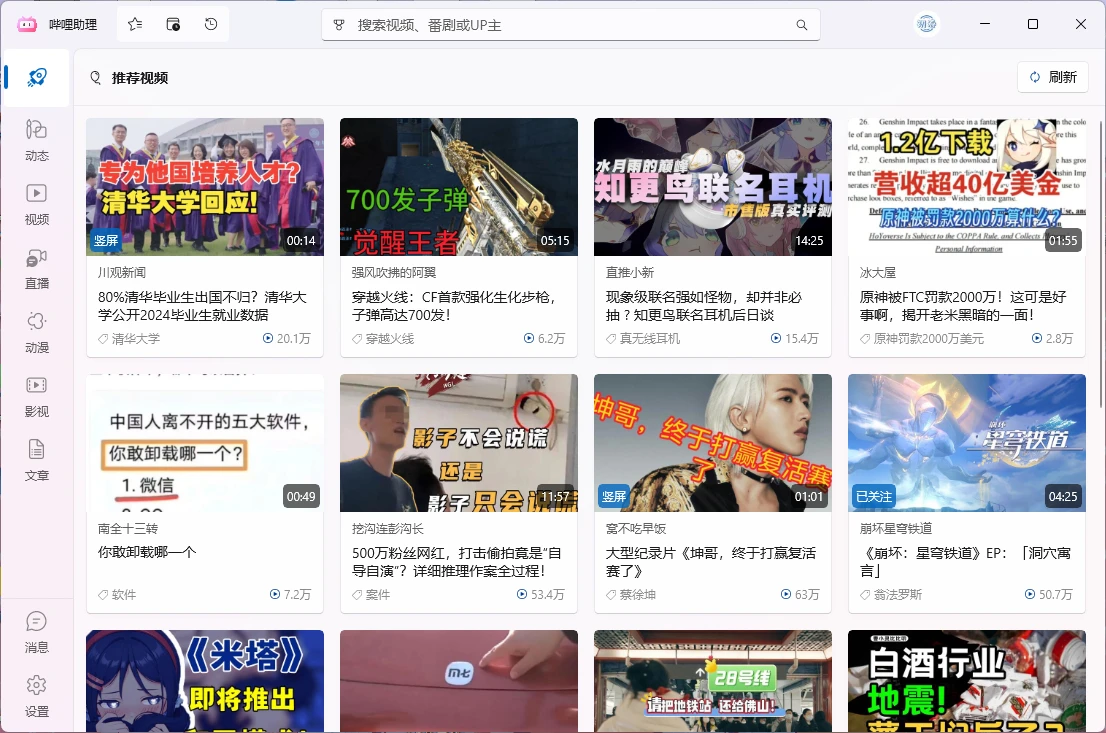The height and width of the screenshot is (733, 1106).
Task: Click the 哔哩助理 app logo
Action: [27, 25]
